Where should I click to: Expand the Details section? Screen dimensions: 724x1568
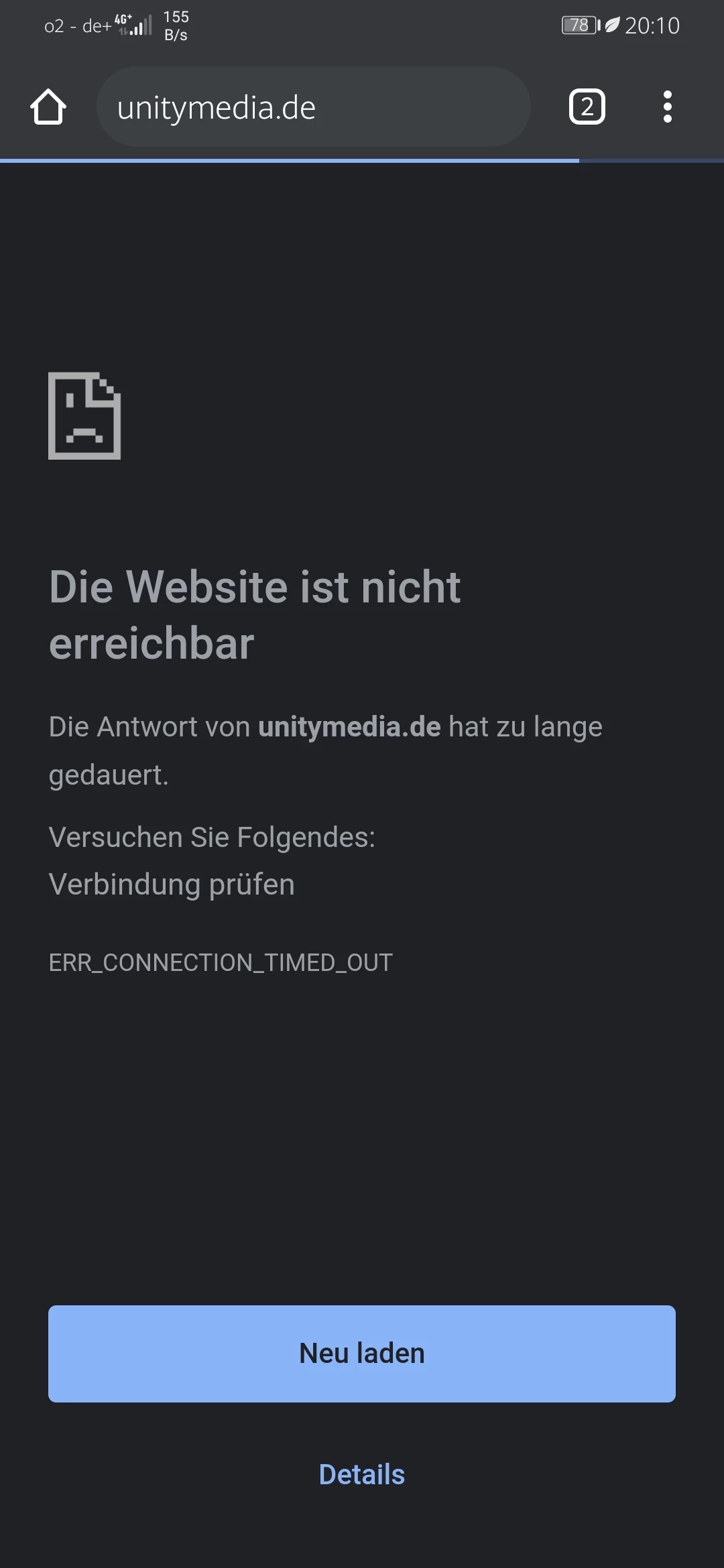click(362, 1474)
